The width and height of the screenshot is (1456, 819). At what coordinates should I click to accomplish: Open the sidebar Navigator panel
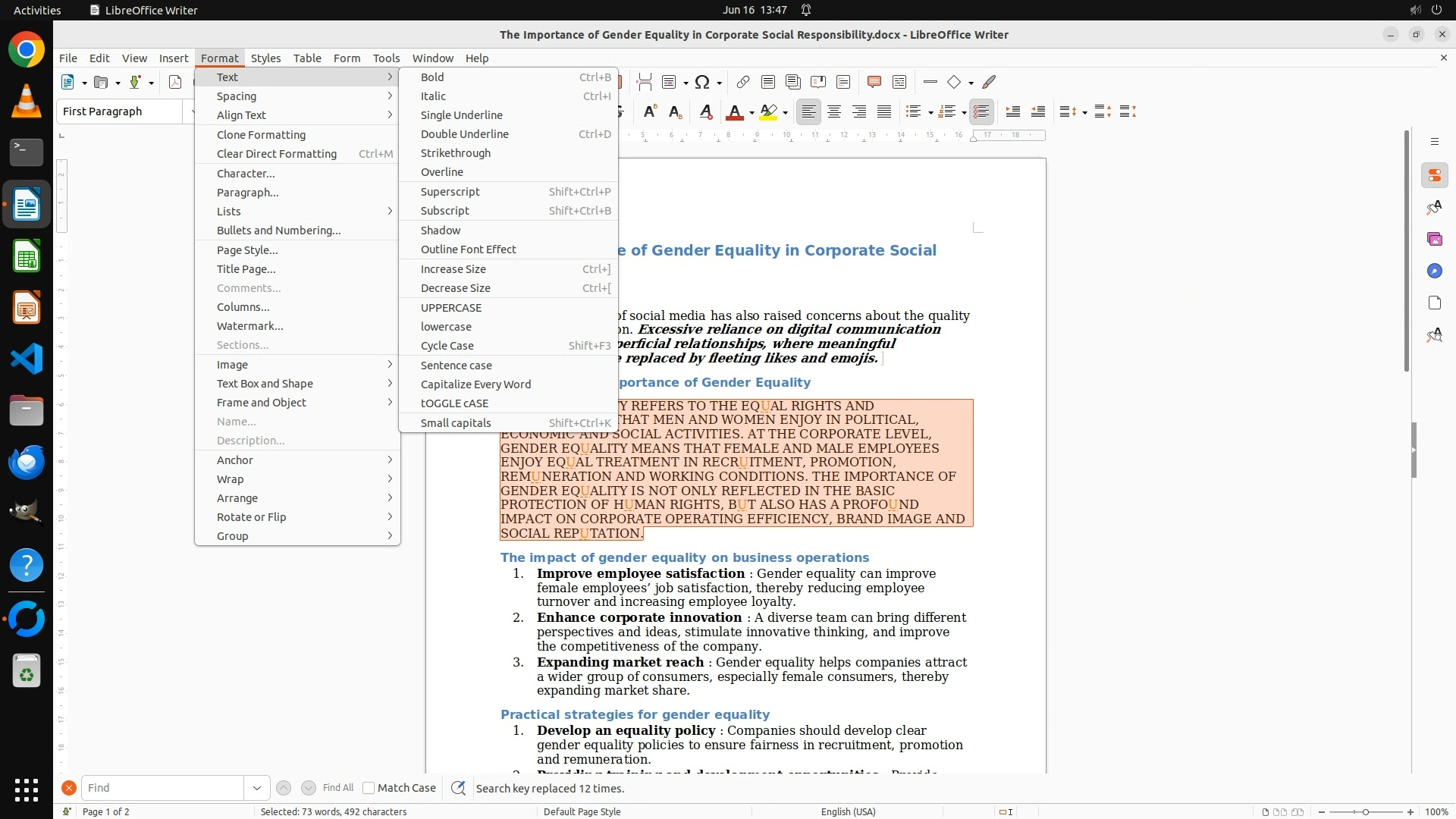(x=1434, y=271)
